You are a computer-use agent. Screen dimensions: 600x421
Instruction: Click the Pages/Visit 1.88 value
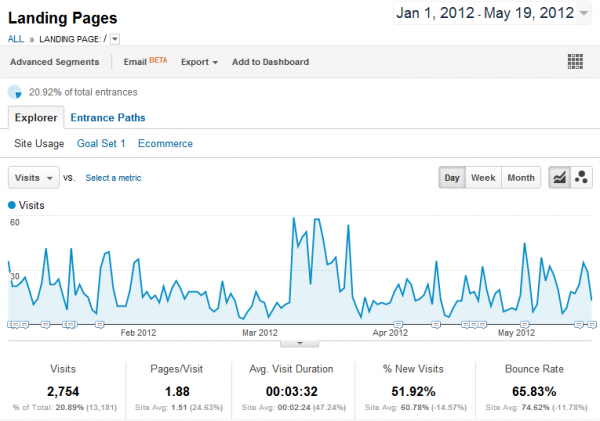[177, 392]
